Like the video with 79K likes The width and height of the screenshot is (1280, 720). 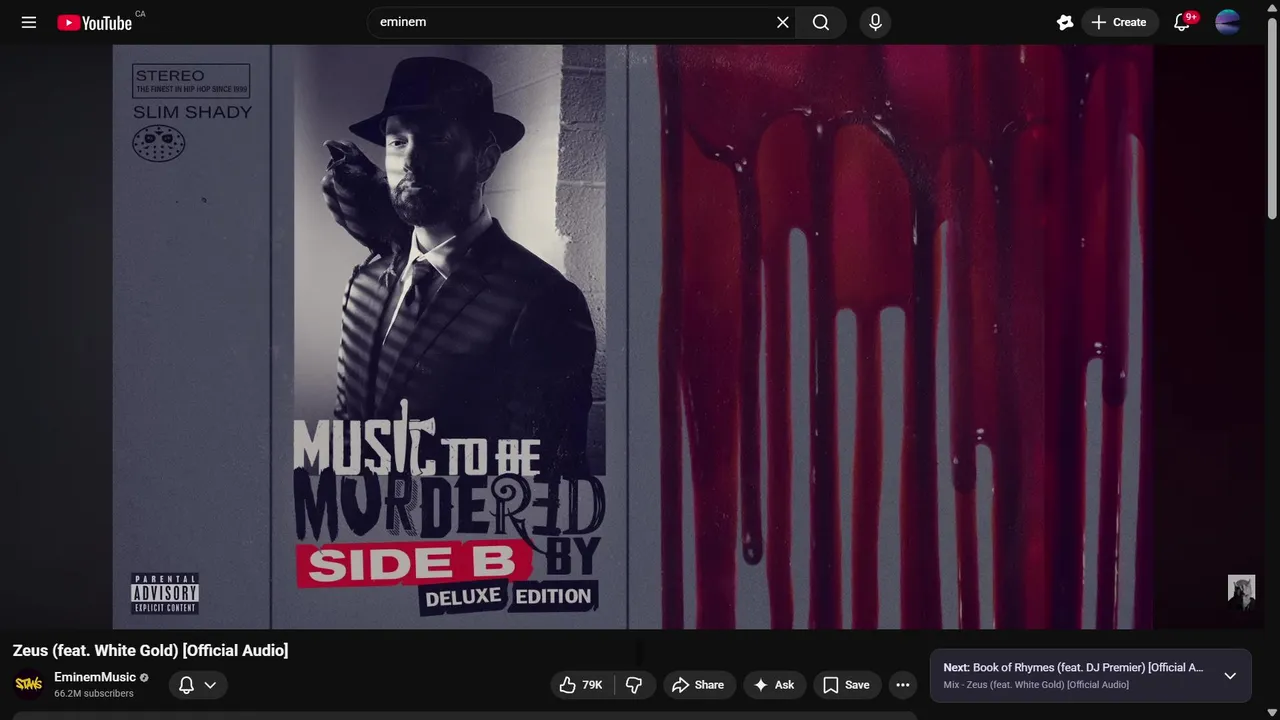click(x=581, y=685)
